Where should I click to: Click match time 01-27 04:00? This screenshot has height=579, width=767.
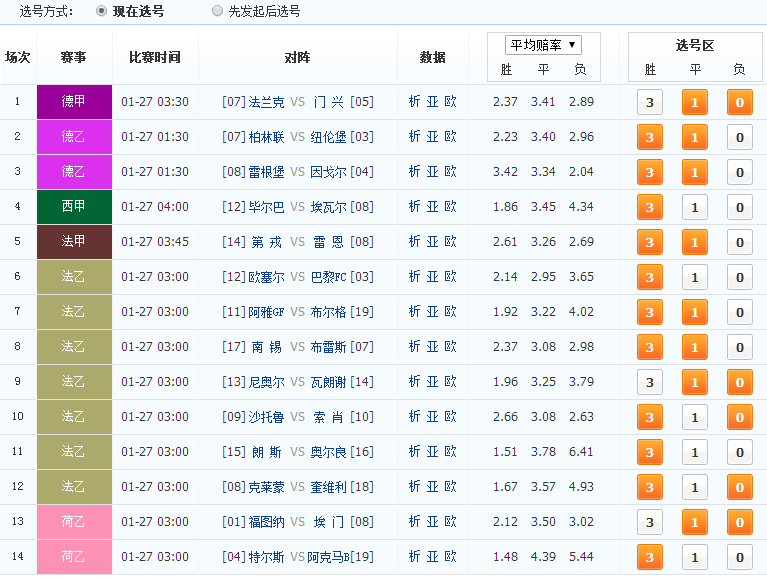tap(155, 207)
